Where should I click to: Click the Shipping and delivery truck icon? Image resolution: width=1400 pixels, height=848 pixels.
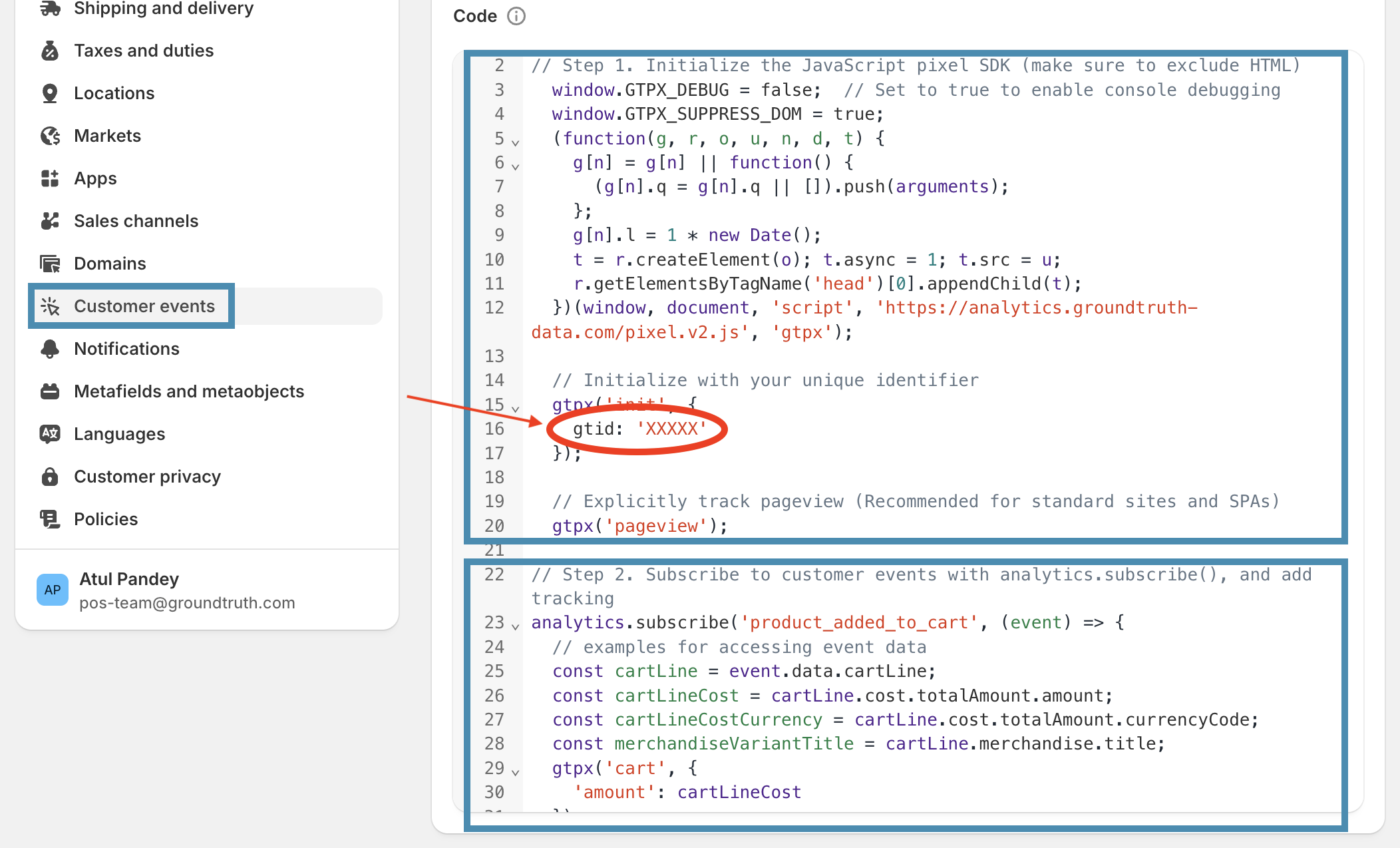click(x=50, y=8)
